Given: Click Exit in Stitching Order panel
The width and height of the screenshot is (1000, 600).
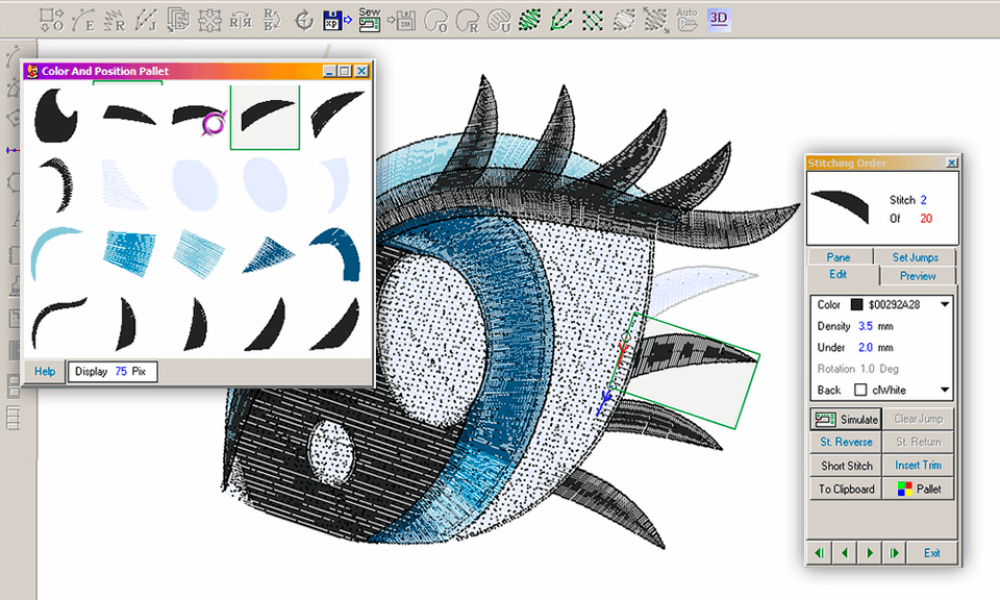Looking at the screenshot, I should [932, 553].
